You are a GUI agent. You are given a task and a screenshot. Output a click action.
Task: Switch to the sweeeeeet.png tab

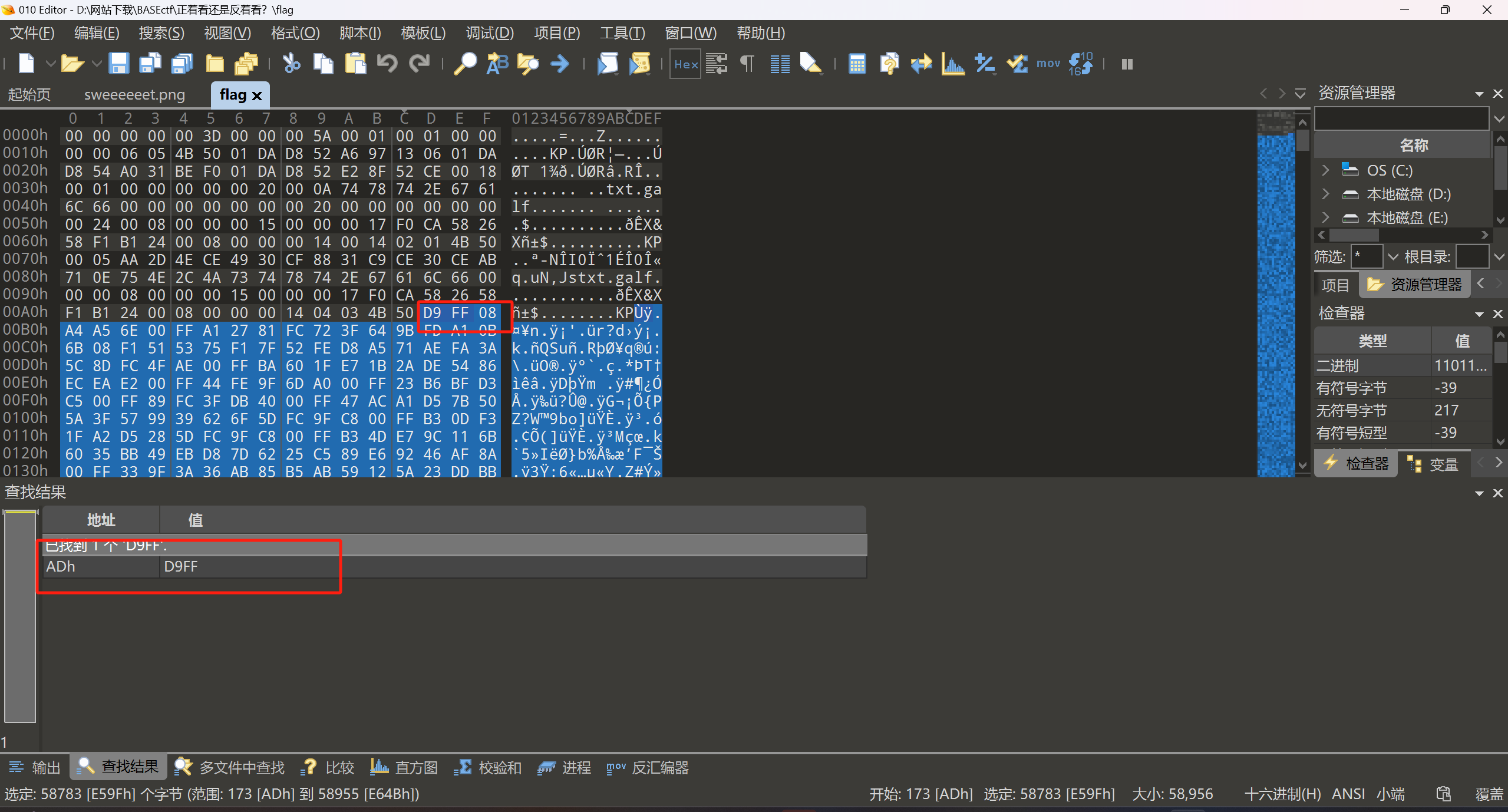134,95
